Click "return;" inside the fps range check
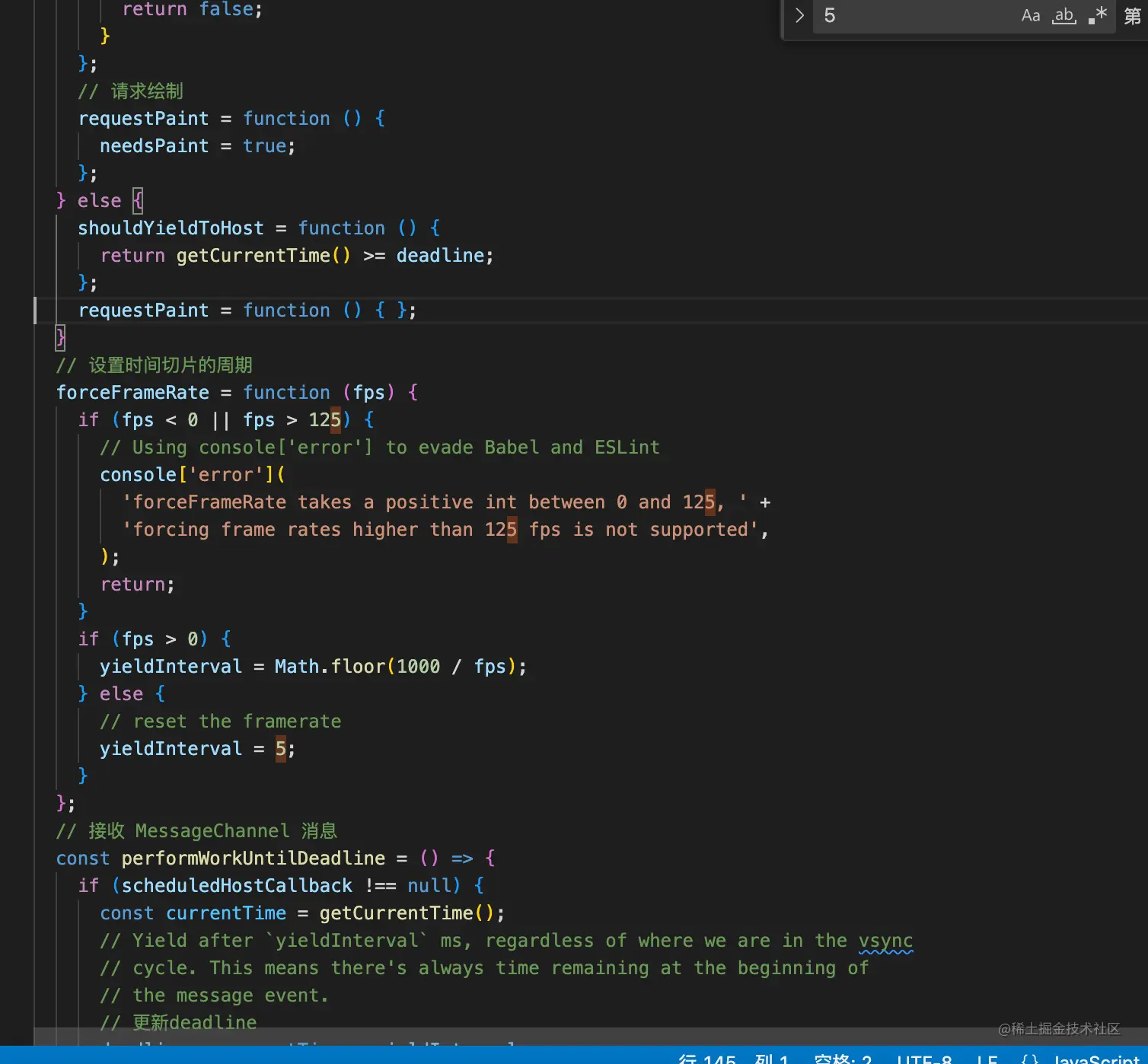Screen dimensions: 1148x1064 point(138,585)
